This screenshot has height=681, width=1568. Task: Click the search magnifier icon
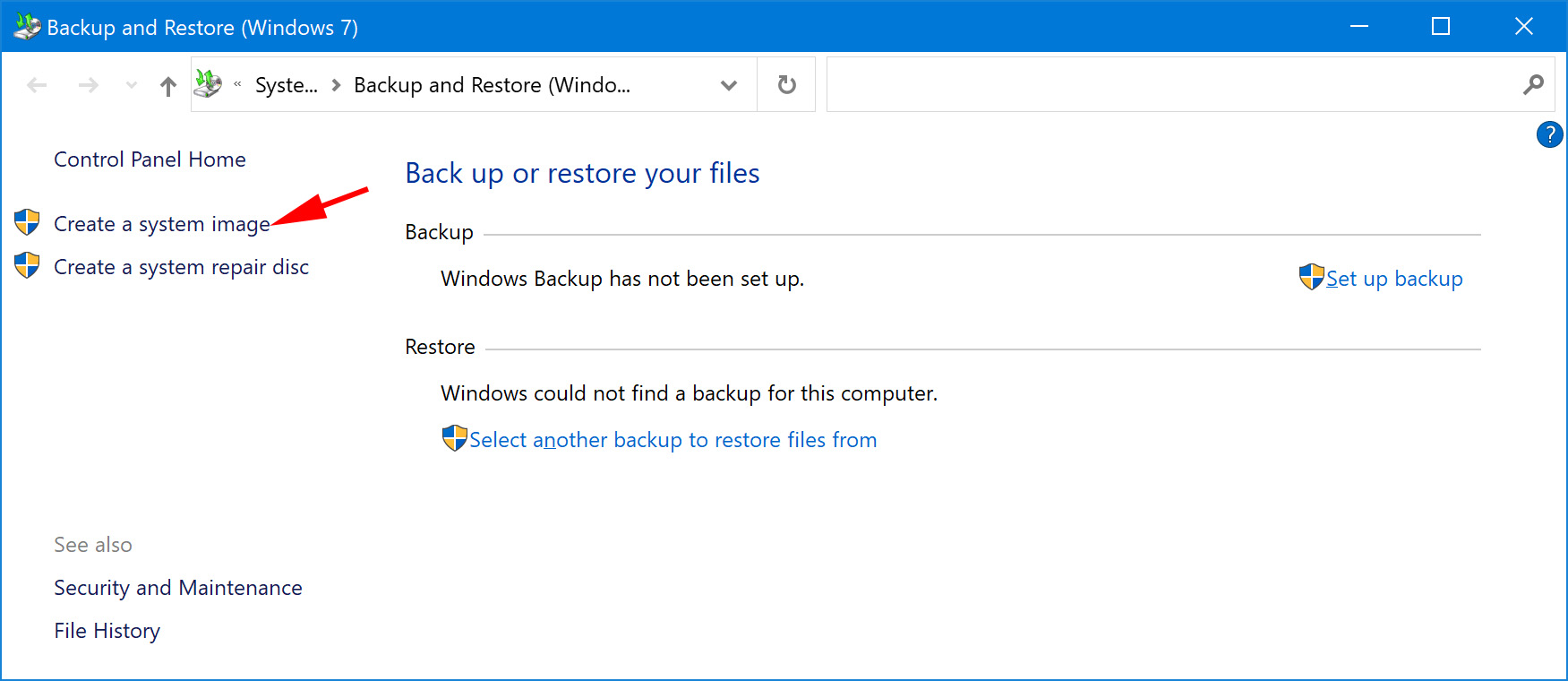pyautogui.click(x=1533, y=84)
